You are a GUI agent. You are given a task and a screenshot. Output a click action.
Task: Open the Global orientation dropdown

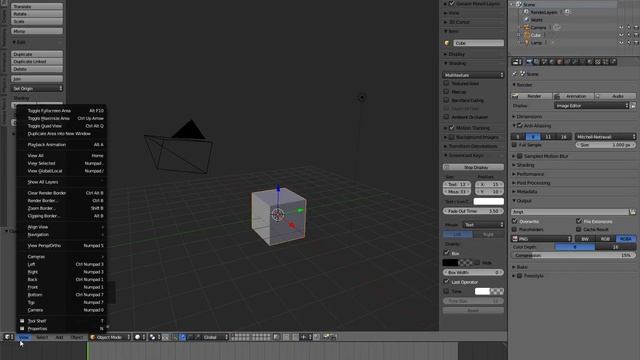click(216, 337)
